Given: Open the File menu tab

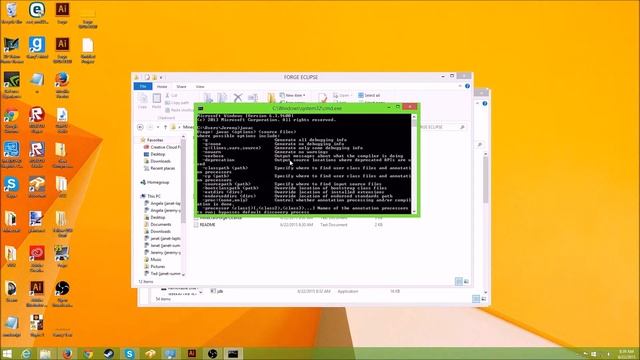Looking at the screenshot, I should coord(143,87).
